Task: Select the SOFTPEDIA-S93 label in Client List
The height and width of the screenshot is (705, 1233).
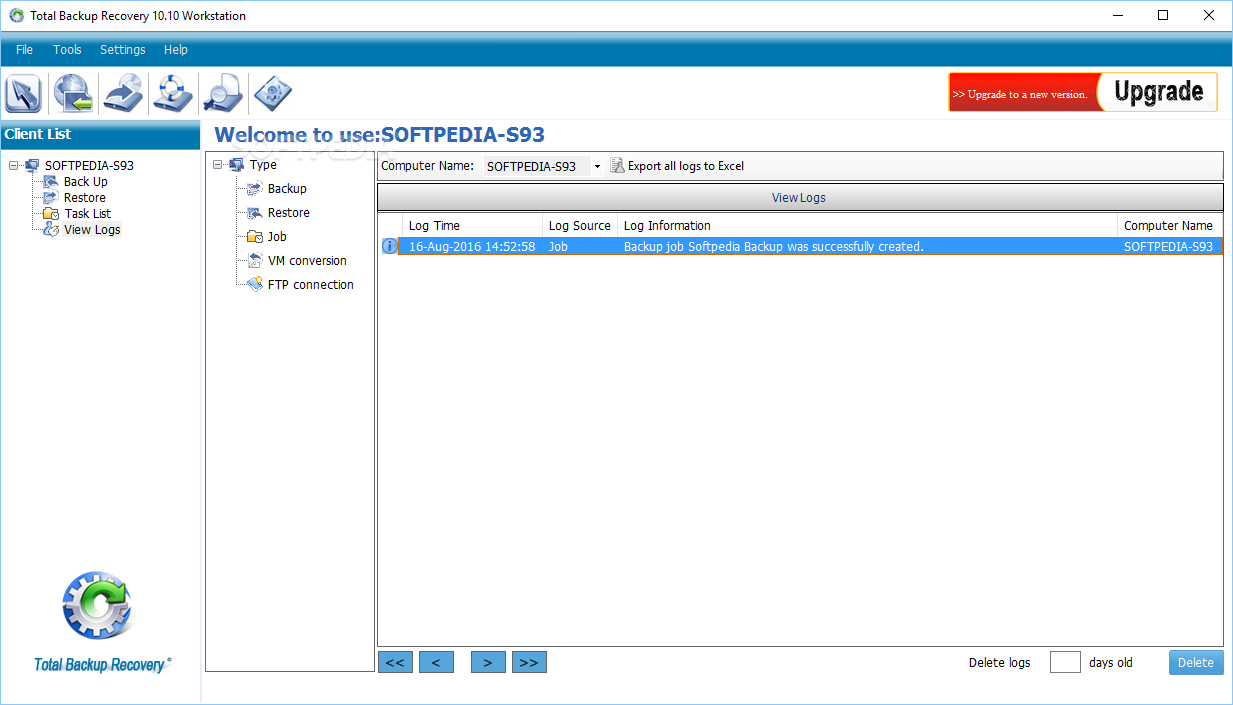Action: click(89, 165)
